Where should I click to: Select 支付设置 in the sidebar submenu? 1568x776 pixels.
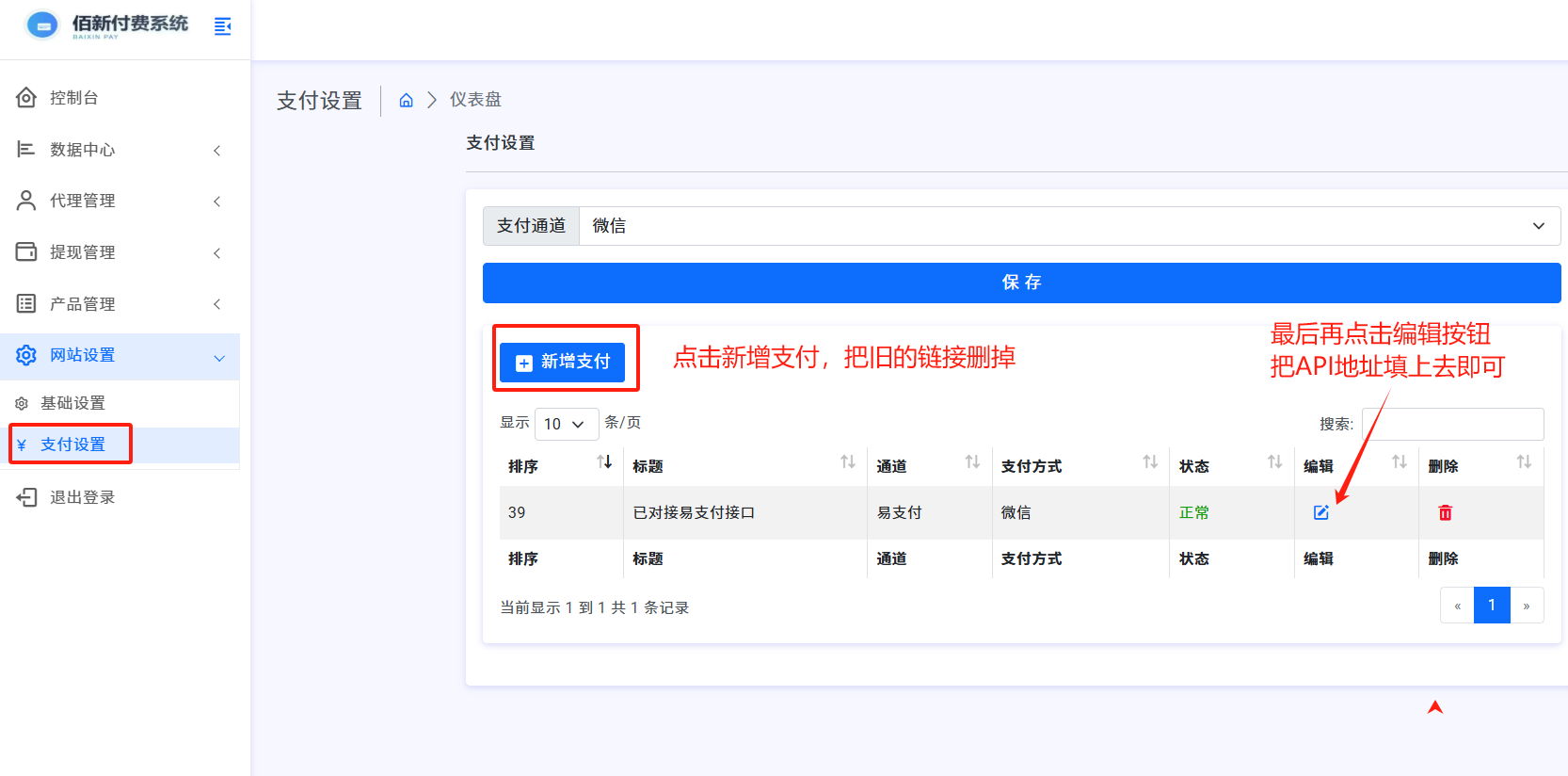click(72, 445)
